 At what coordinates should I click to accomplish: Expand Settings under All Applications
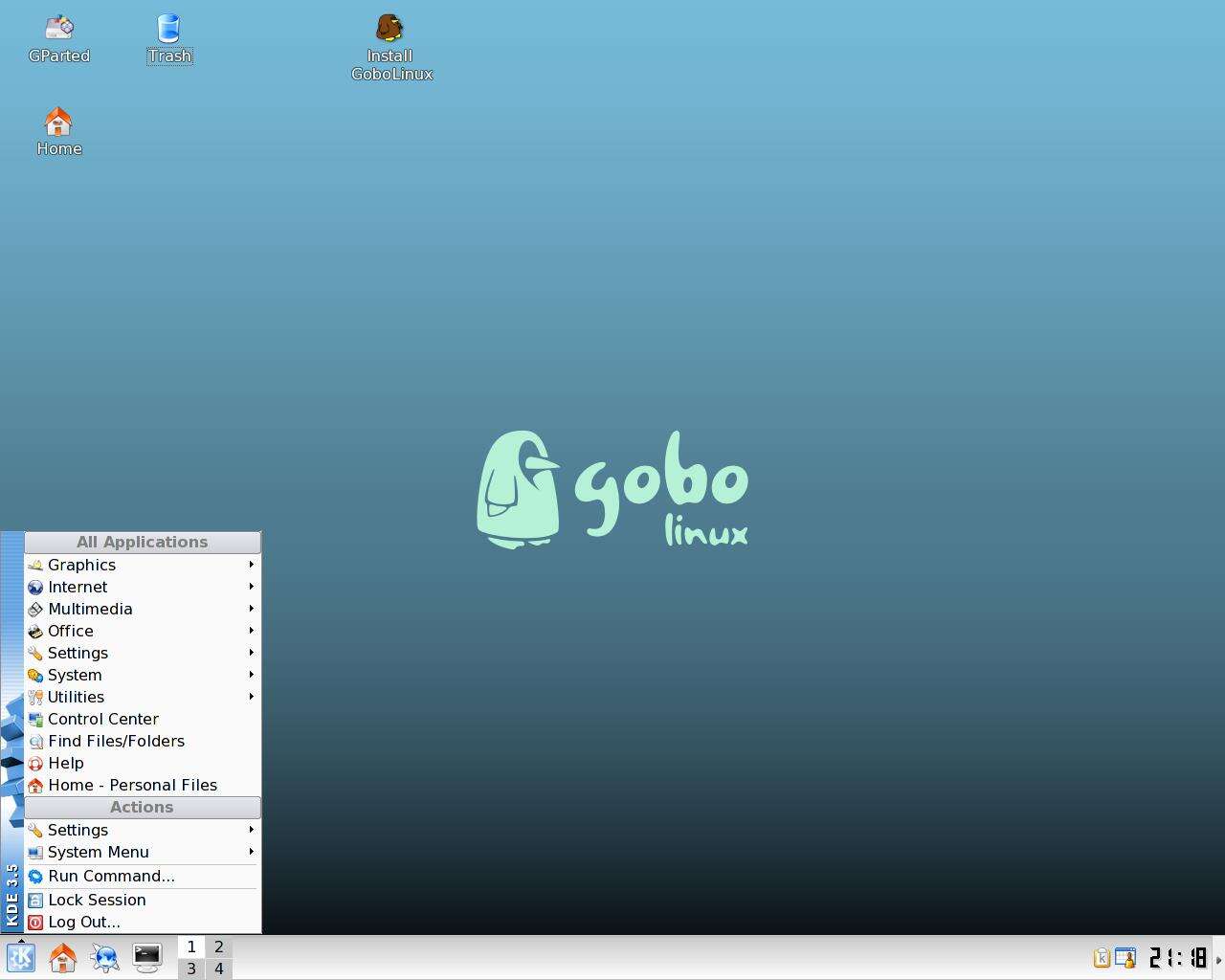click(143, 653)
